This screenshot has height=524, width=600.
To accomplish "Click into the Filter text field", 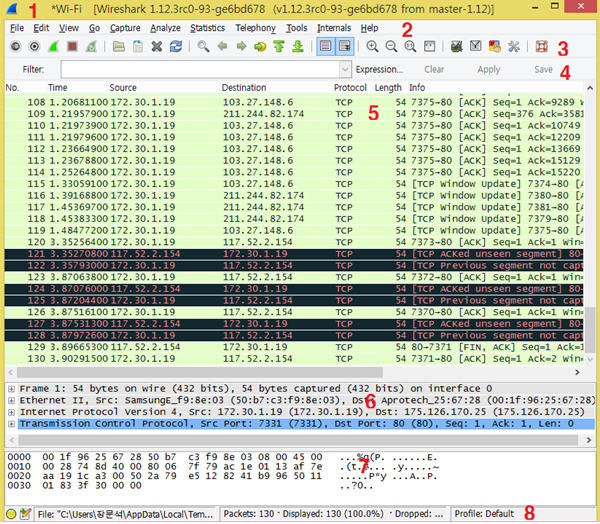I will coord(200,70).
